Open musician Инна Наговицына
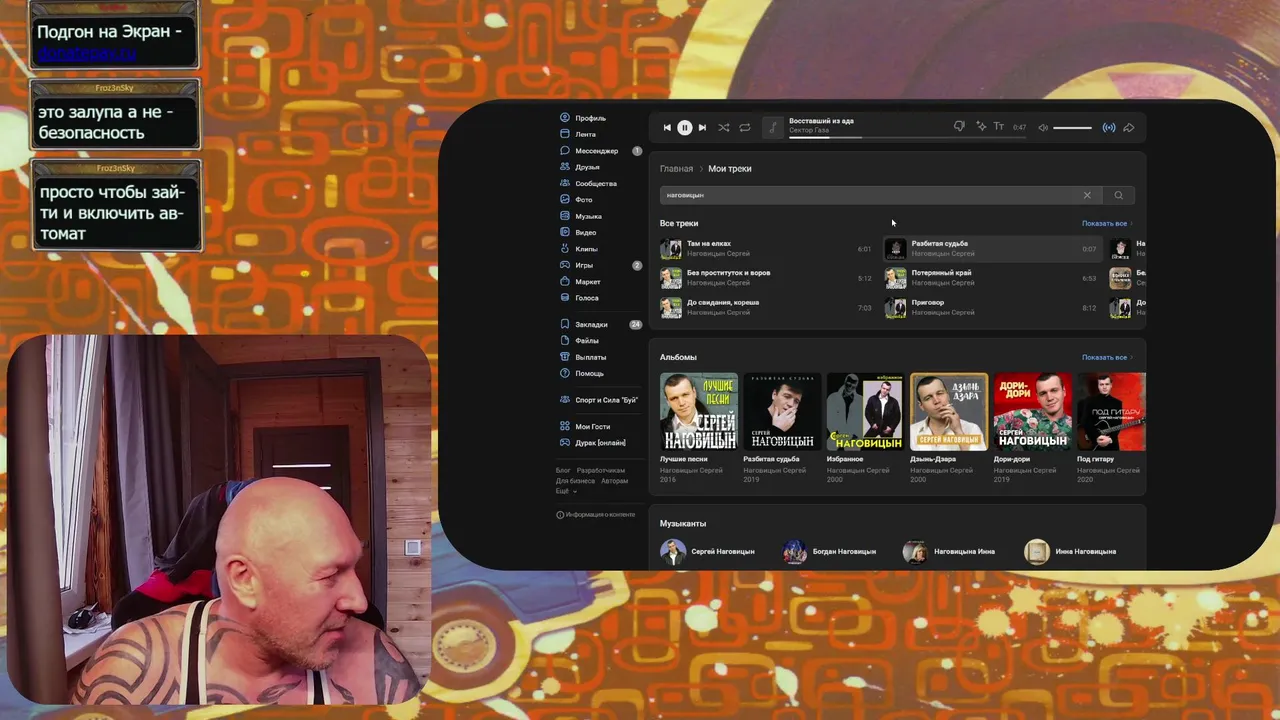The width and height of the screenshot is (1280, 720). pos(1071,551)
